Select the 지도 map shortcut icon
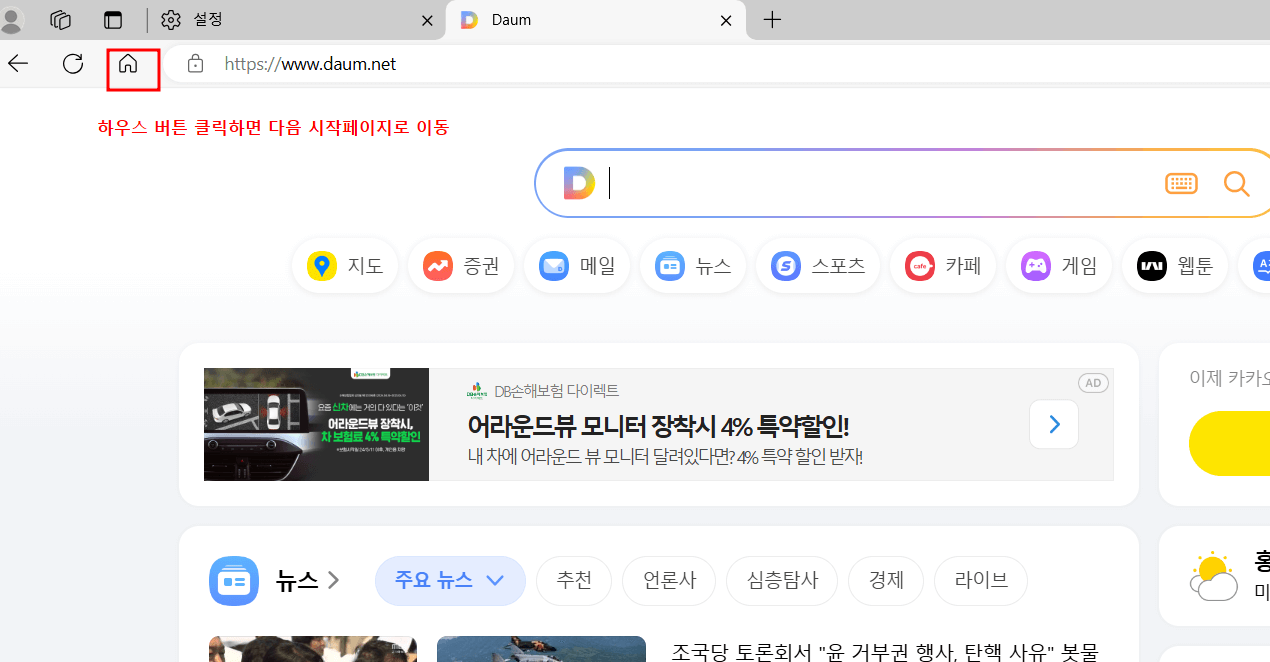 point(322,265)
